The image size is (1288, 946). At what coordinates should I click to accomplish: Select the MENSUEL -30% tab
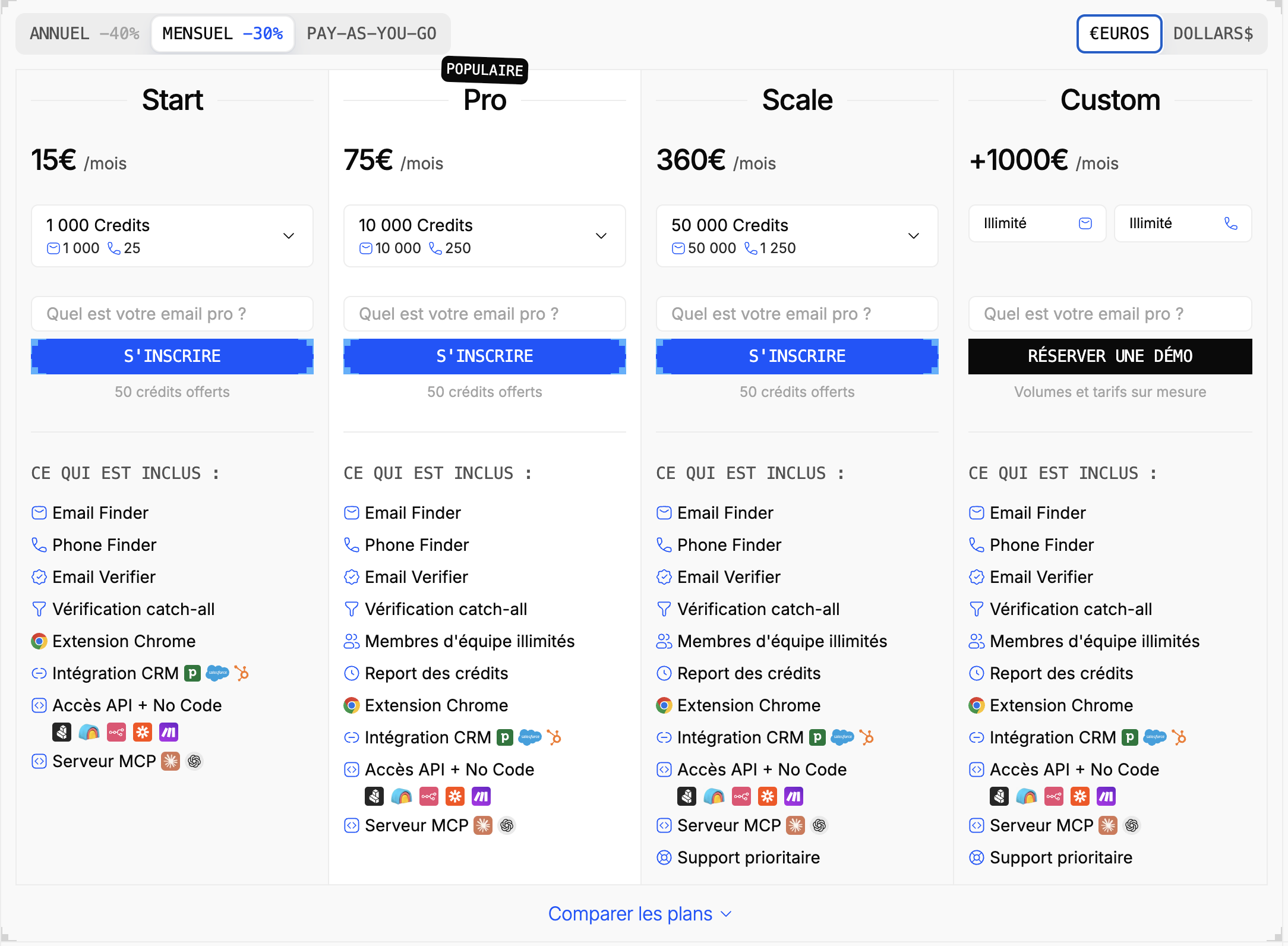coord(223,34)
